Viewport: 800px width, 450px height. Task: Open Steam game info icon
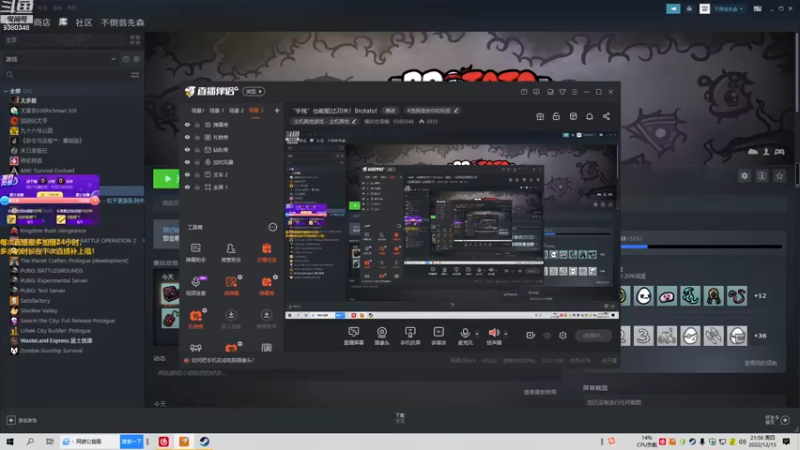pyautogui.click(x=762, y=176)
